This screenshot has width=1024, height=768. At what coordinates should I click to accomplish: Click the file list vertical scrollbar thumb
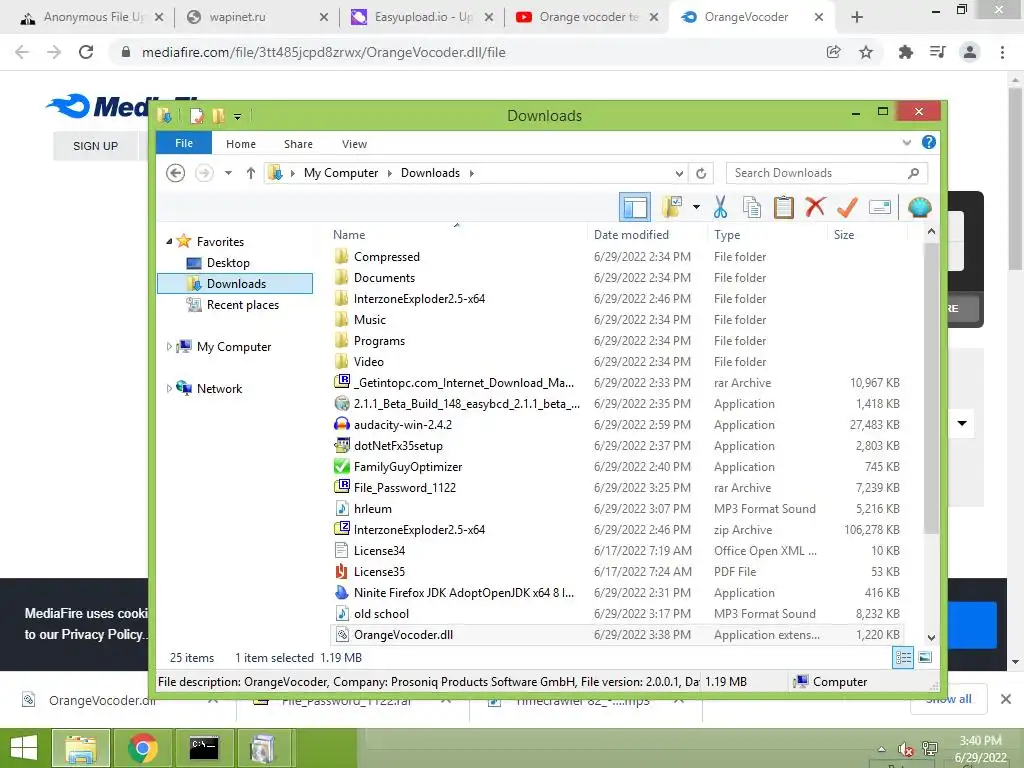[931, 388]
